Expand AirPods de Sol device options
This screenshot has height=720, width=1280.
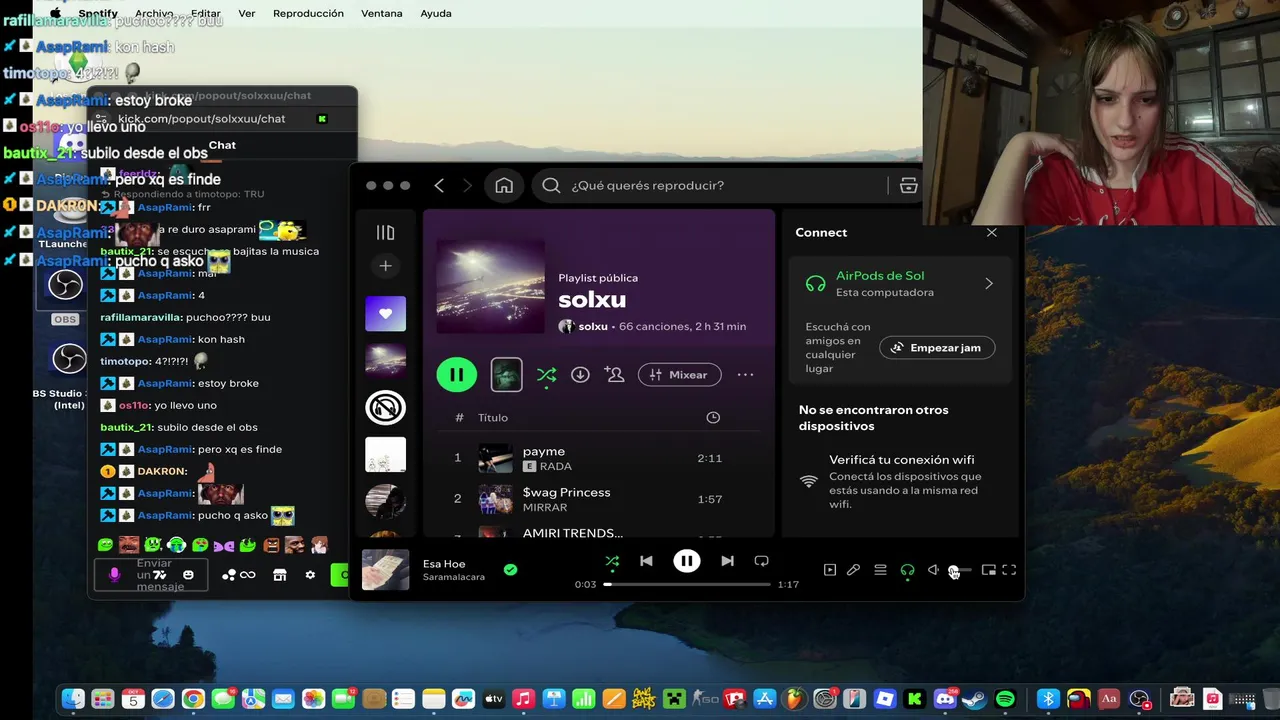989,284
